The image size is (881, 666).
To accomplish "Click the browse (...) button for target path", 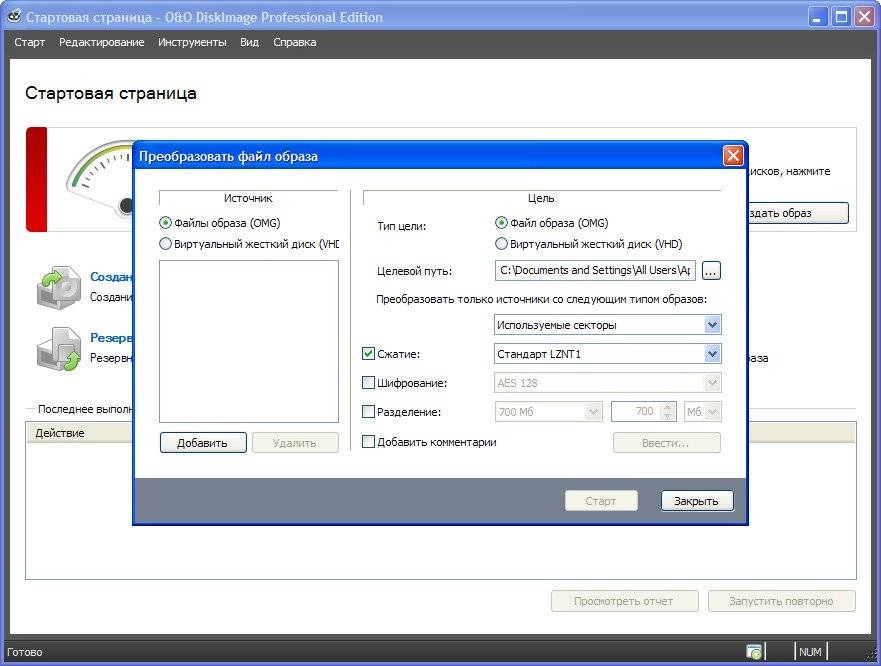I will [x=711, y=270].
